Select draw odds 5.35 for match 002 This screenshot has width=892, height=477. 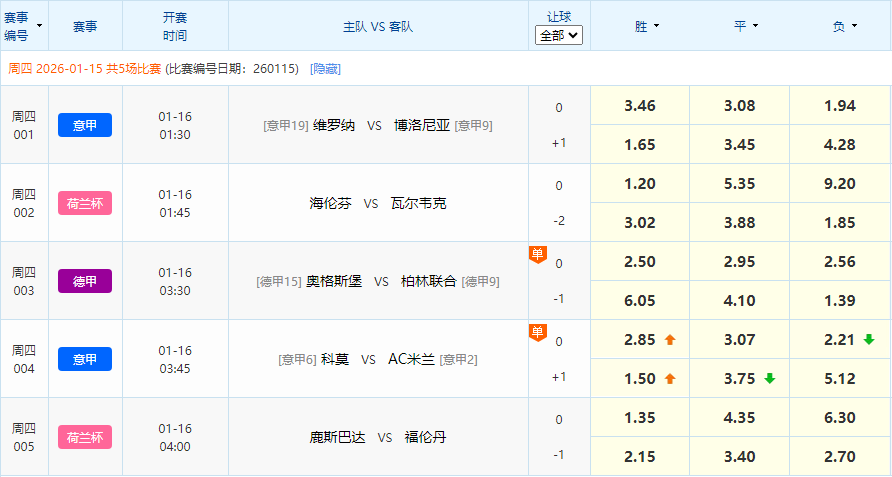(740, 184)
